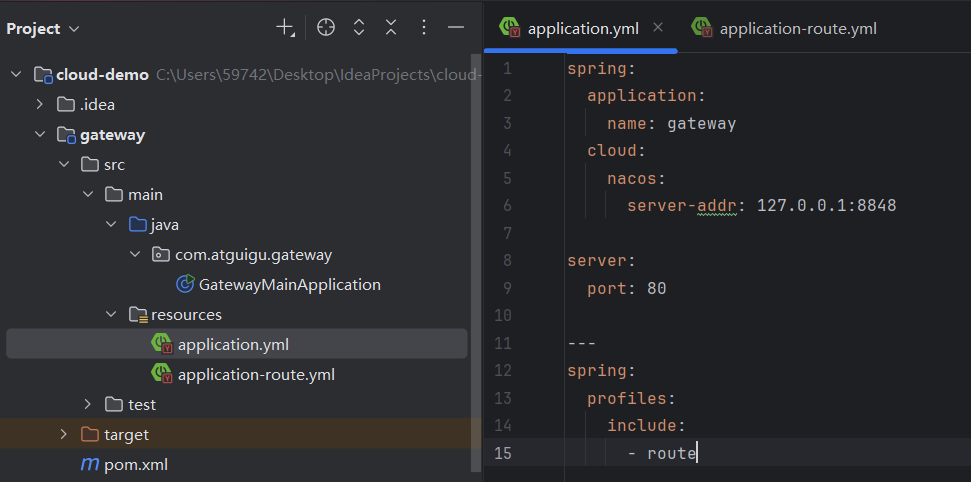
Task: Switch to the application.yml editor tab
Action: [x=583, y=28]
